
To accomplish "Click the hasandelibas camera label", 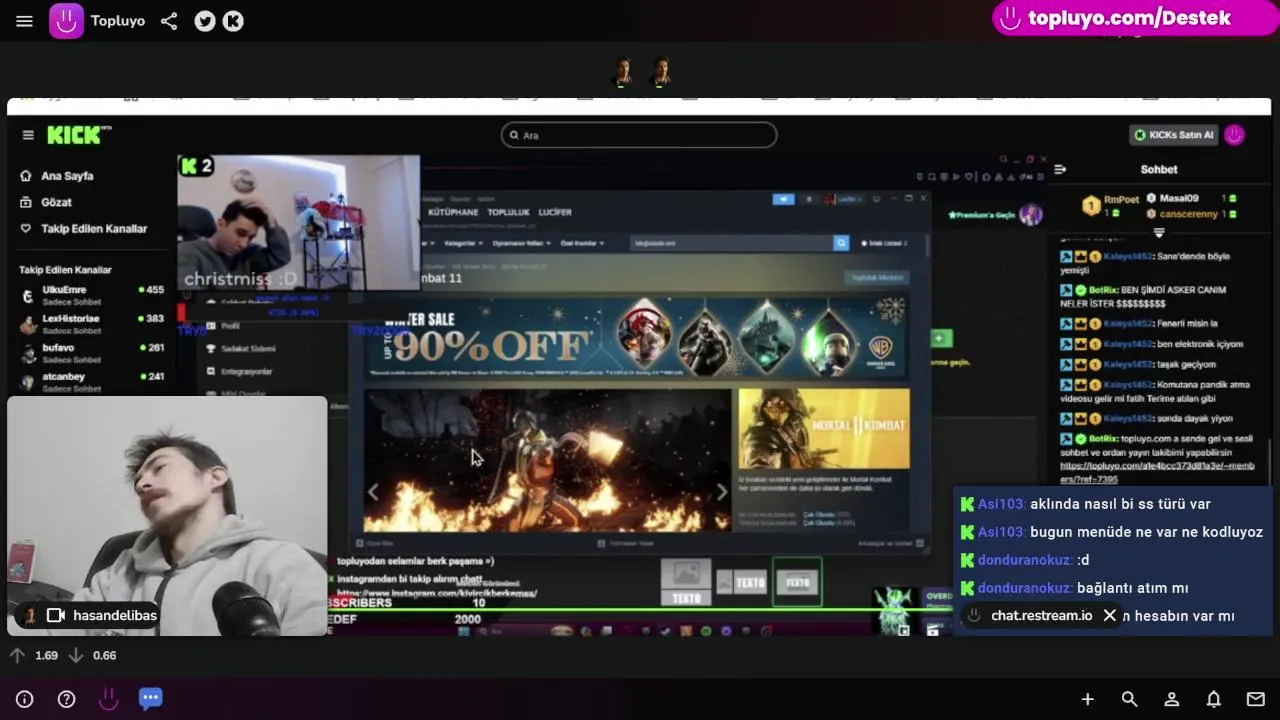I will 115,615.
